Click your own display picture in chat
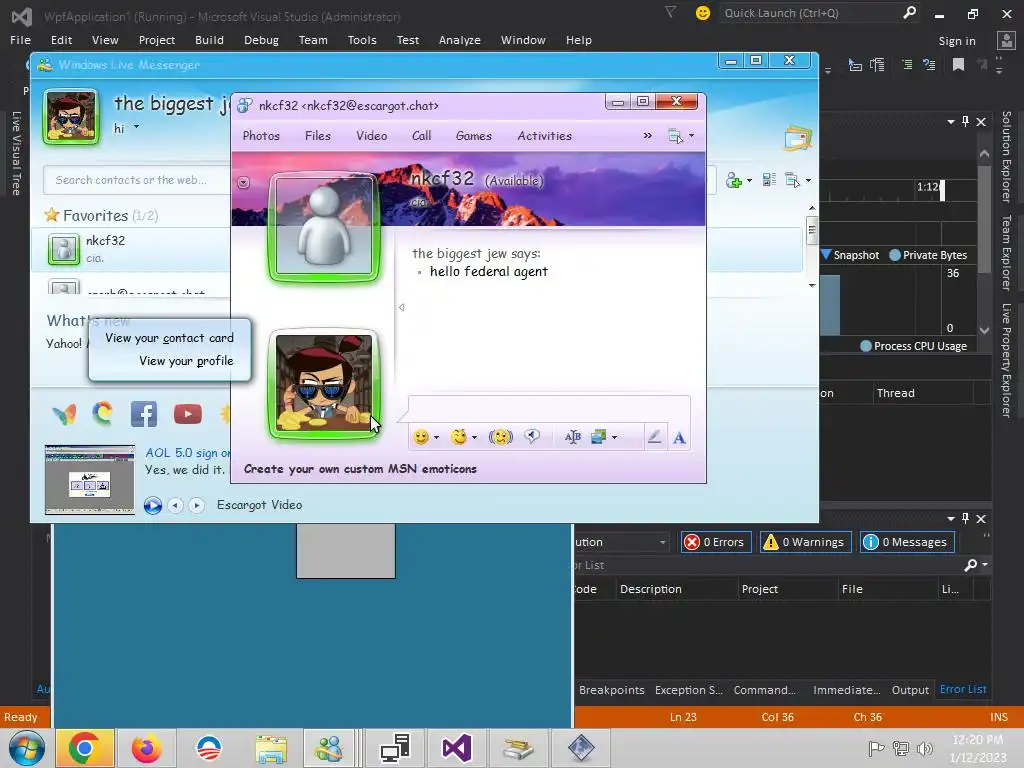 tap(324, 384)
